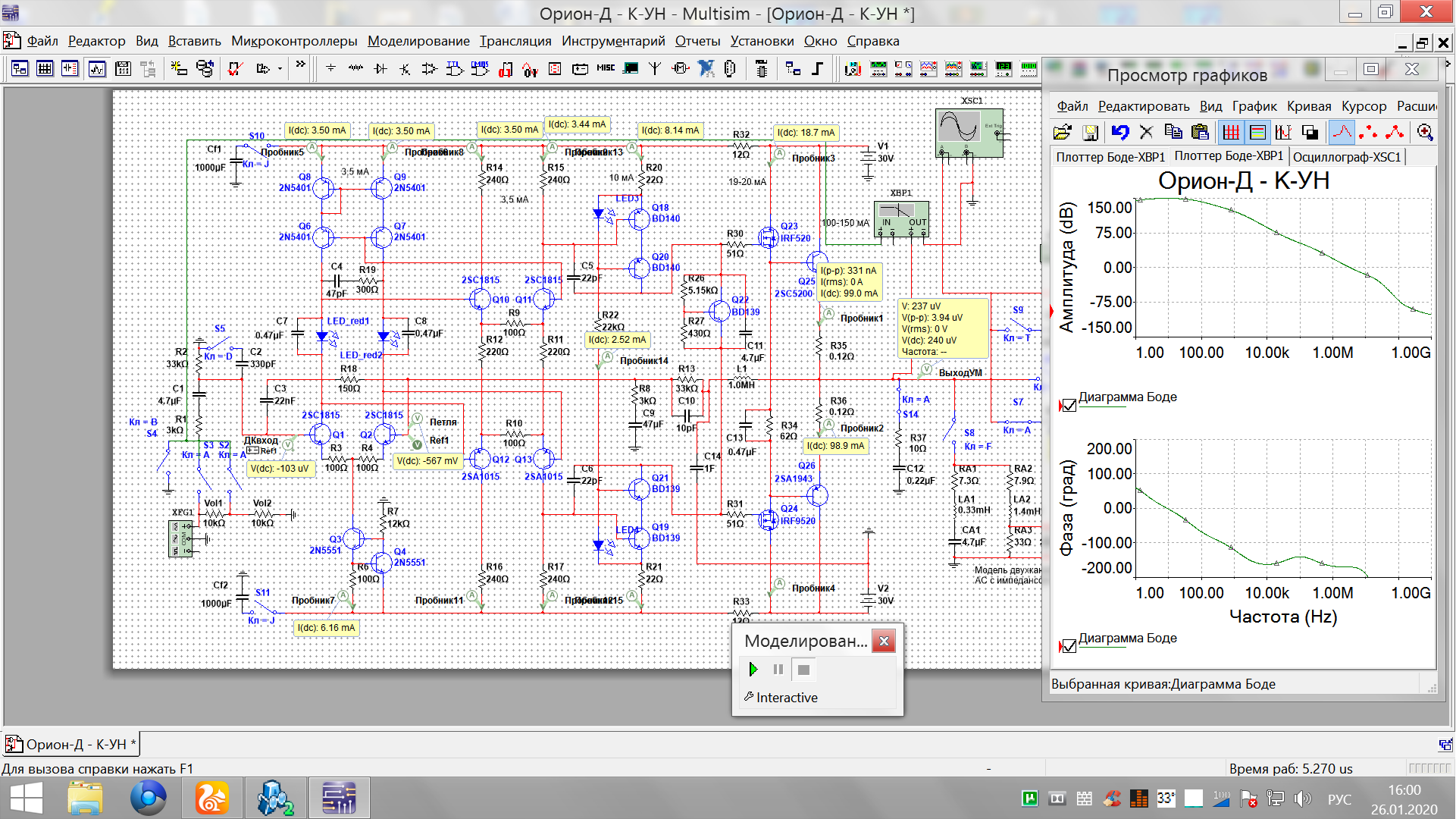This screenshot has height=819, width=1456.
Task: Expand the toolbar overflow chevron
Action: (x=300, y=64)
